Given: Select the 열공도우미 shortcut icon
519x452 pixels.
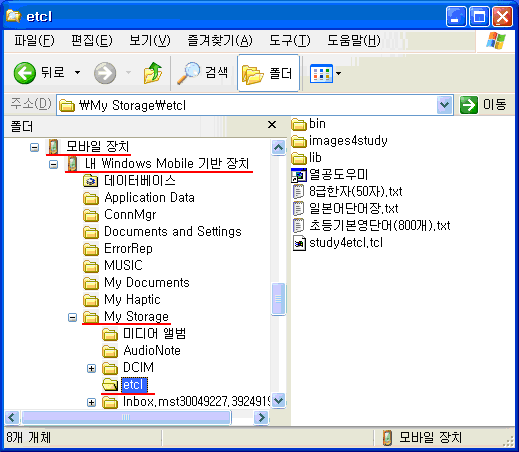Looking at the screenshot, I should pos(299,175).
